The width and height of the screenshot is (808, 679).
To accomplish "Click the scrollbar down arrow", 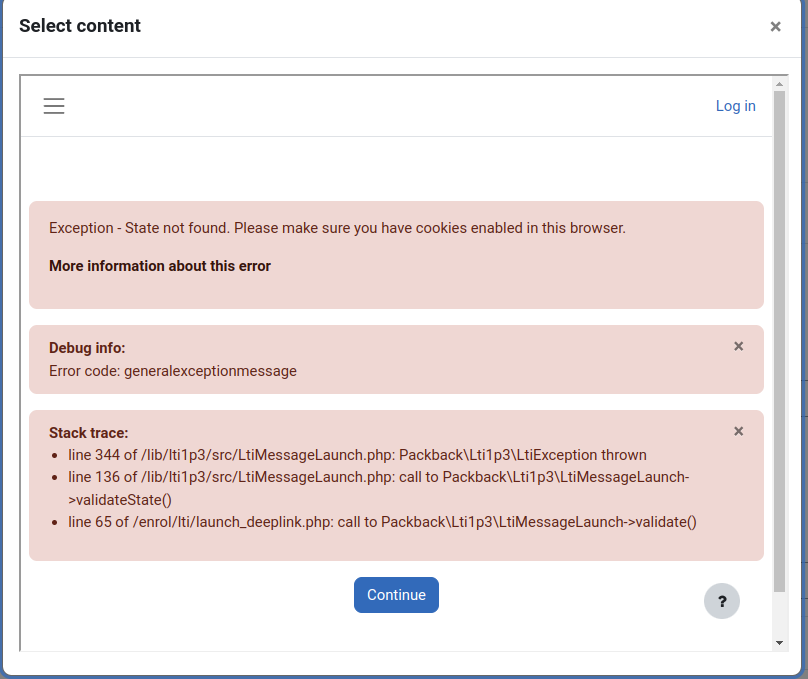I will tap(779, 642).
